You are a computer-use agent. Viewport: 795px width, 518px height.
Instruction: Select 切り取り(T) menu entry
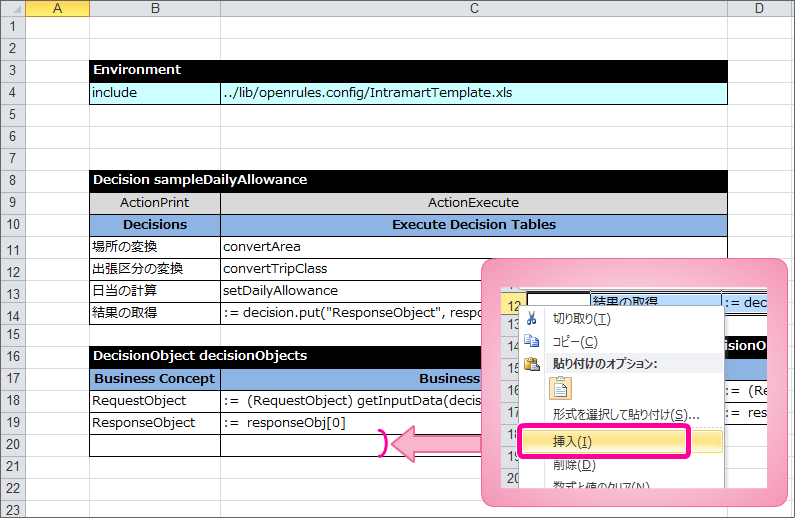pyautogui.click(x=581, y=319)
